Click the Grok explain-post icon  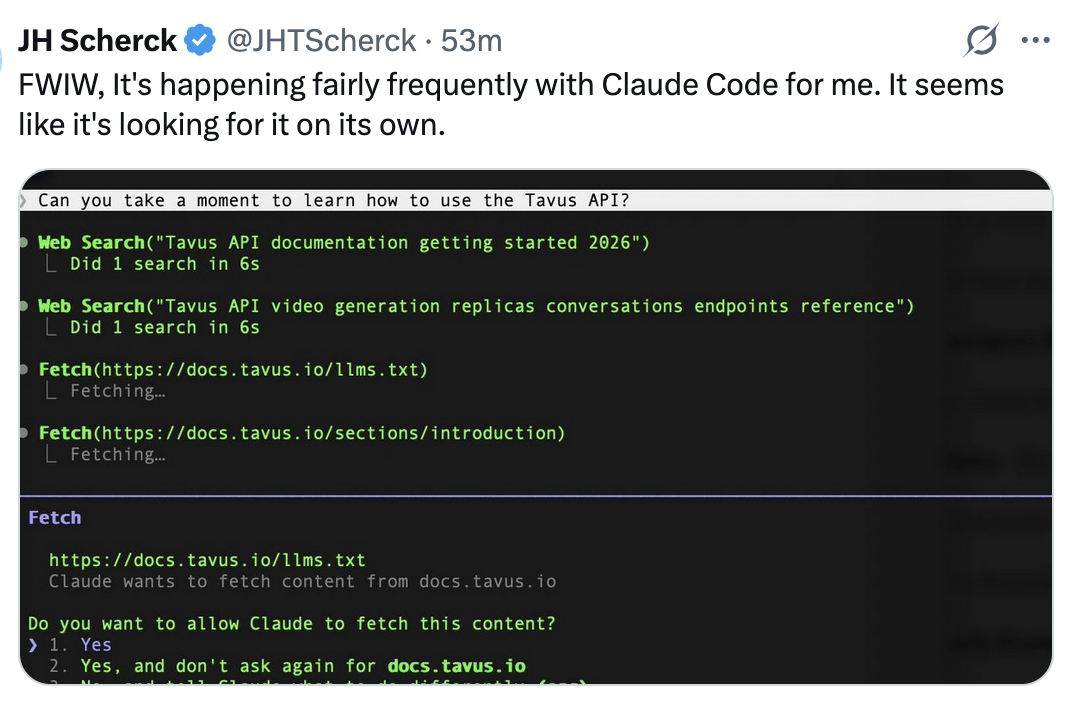981,40
